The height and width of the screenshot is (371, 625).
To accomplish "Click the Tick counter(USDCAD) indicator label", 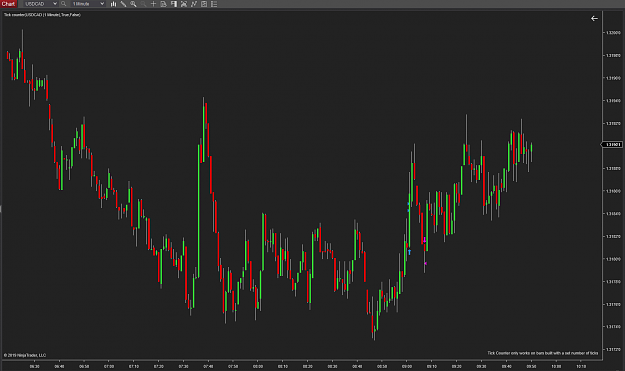I will tap(42, 15).
